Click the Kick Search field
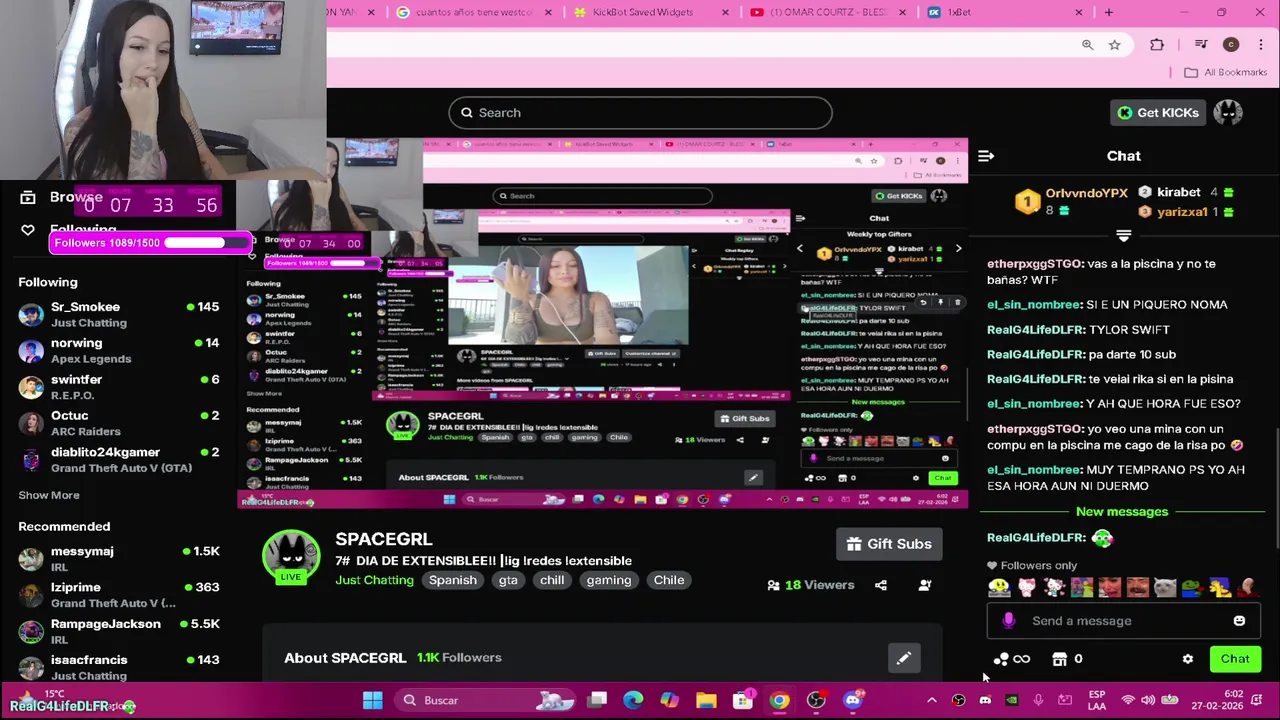 tap(640, 113)
